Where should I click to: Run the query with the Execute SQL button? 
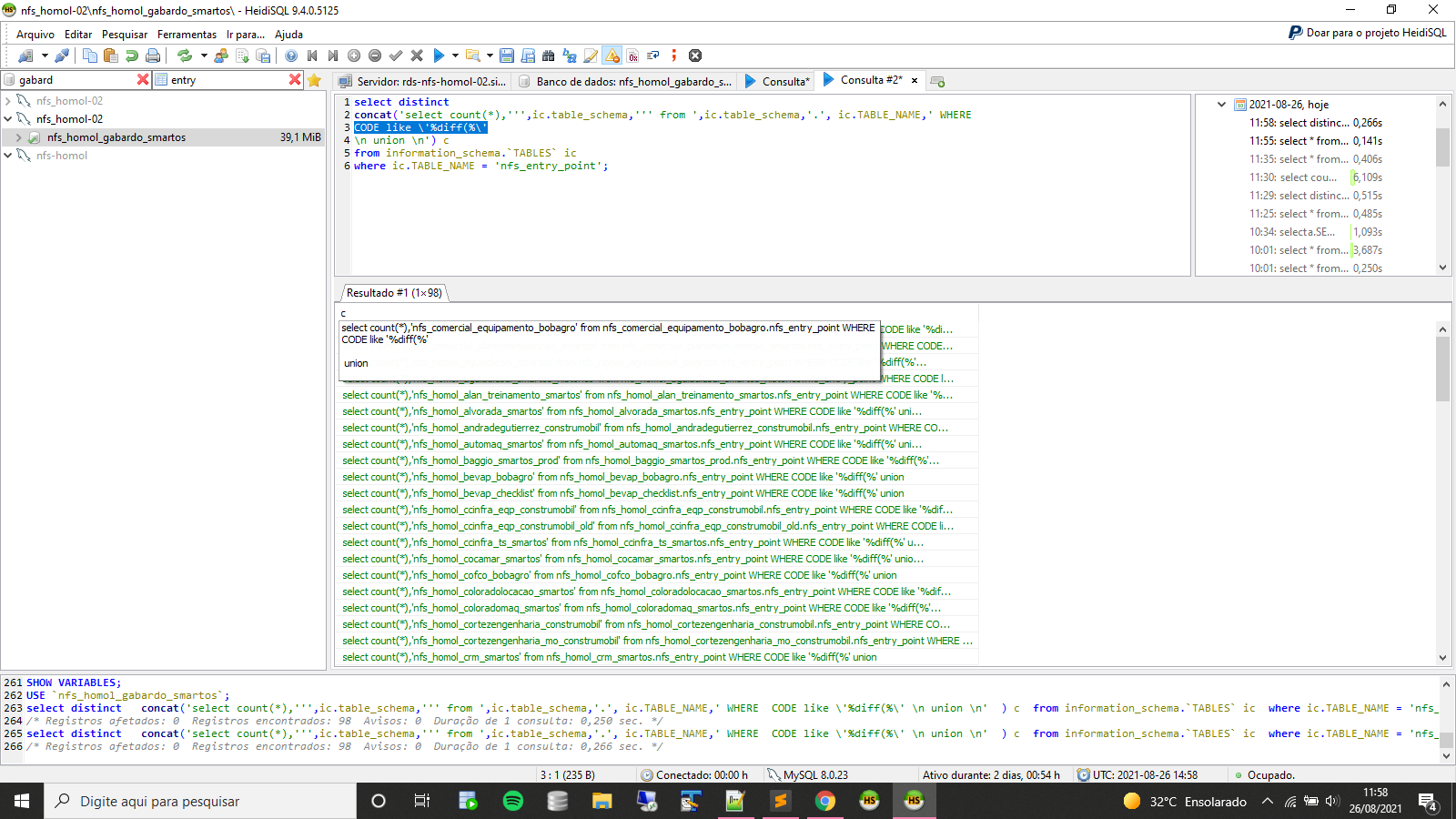point(439,56)
